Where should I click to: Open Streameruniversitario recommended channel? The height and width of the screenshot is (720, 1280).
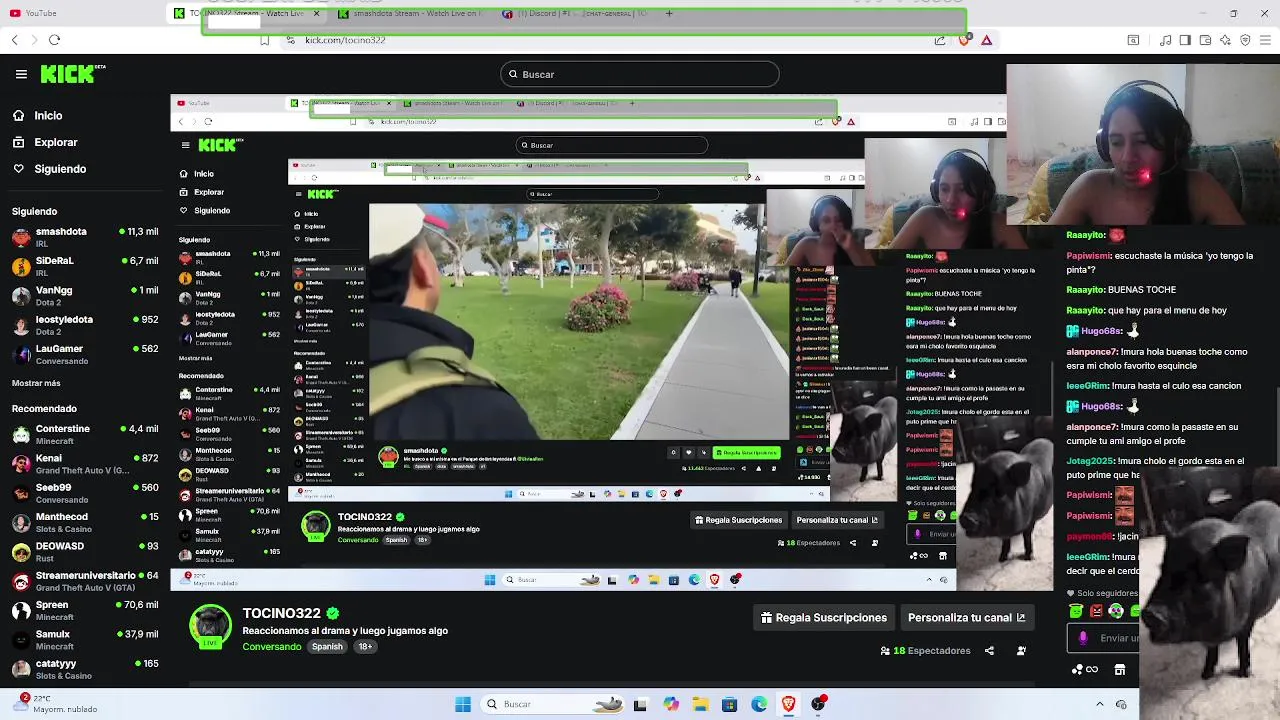point(85,581)
